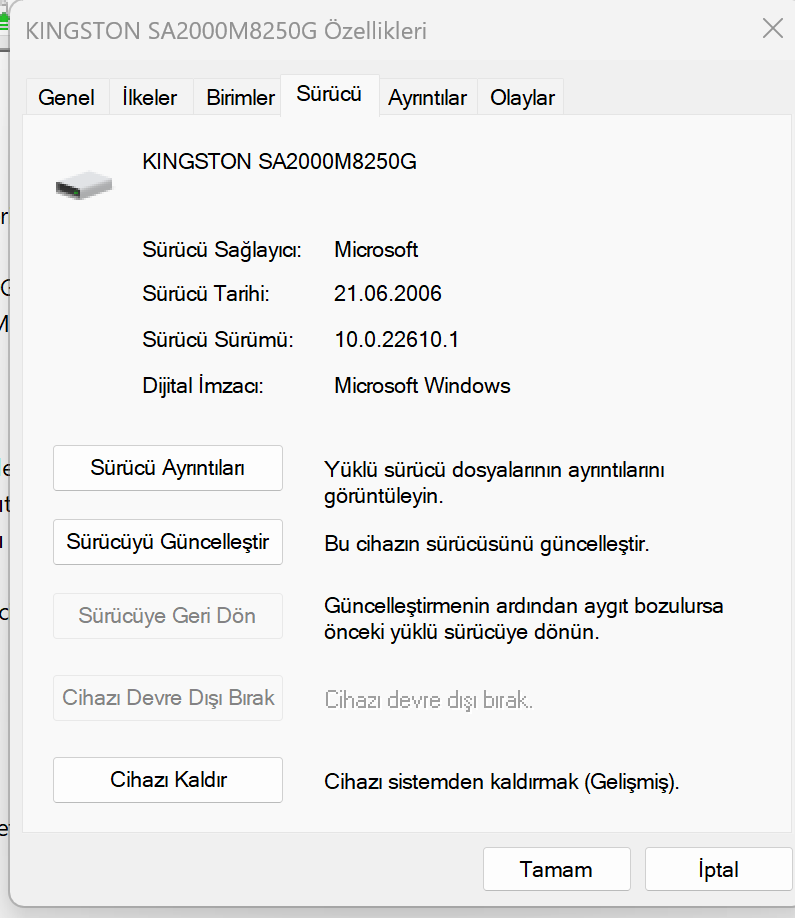
Task: Click the Sürücüye Geri Dön button
Action: [x=168, y=616]
